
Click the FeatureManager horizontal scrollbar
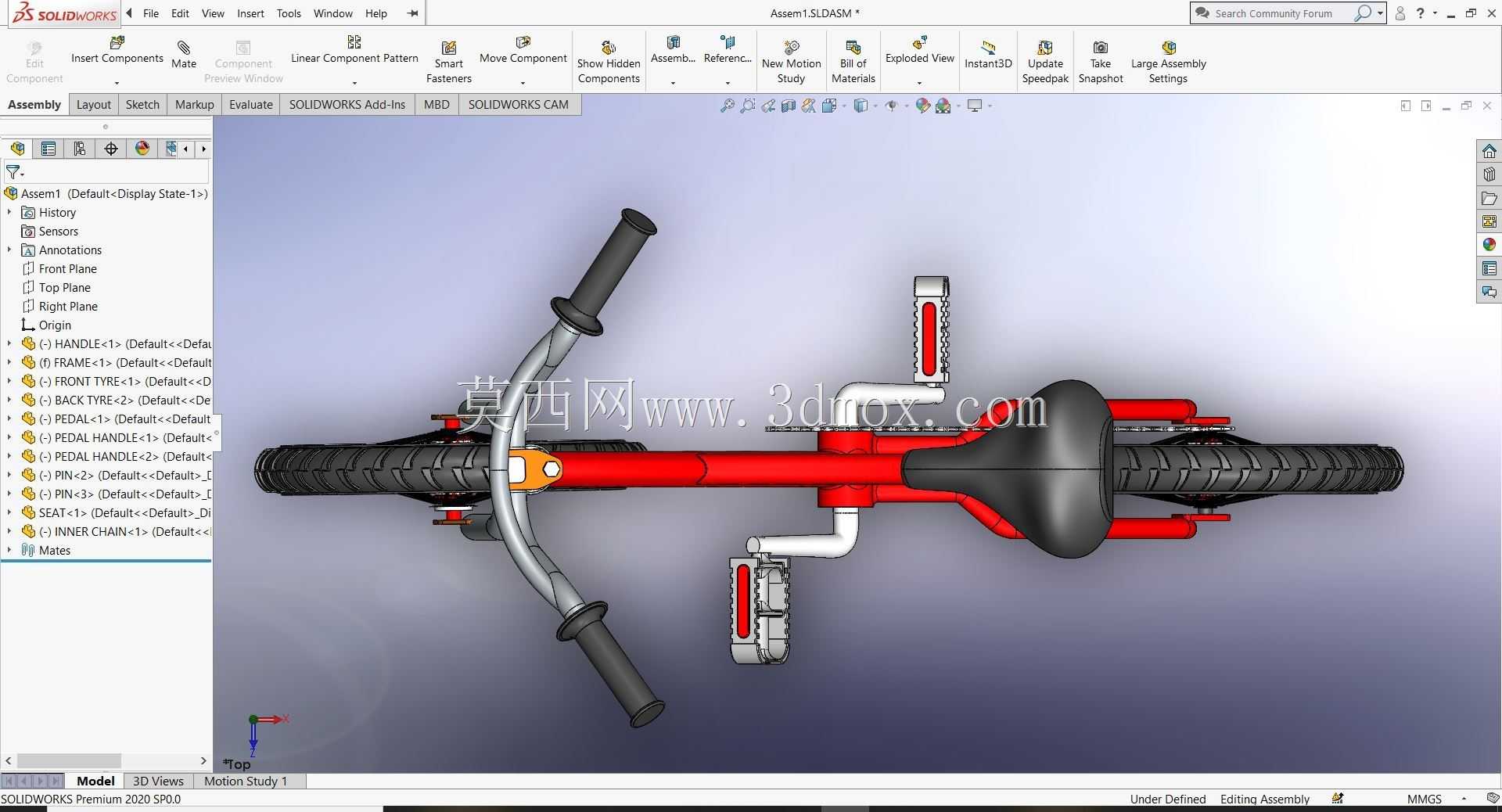(x=69, y=760)
